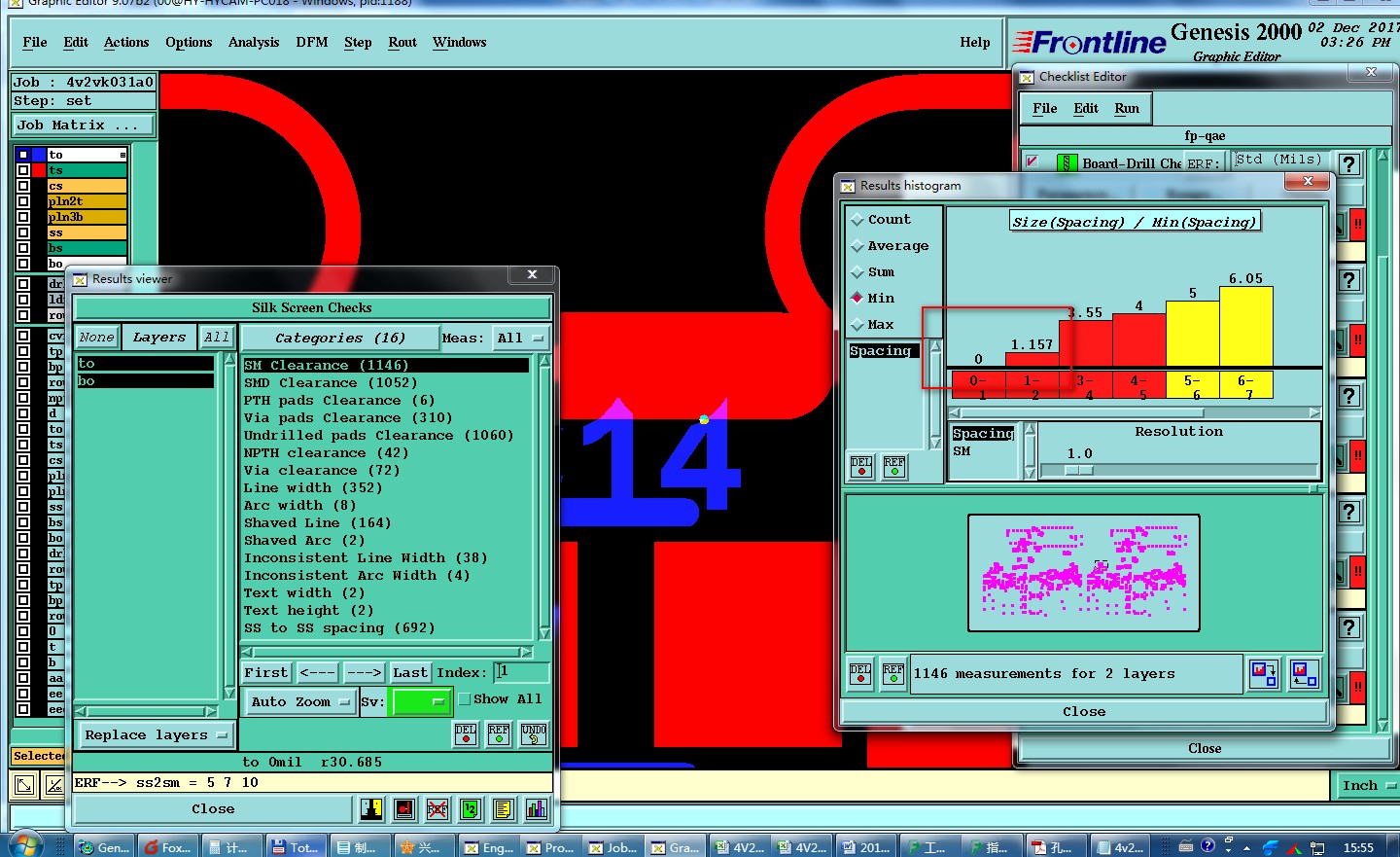The width and height of the screenshot is (1400, 857).
Task: Click the yellow notes icon in Results viewer
Action: (x=504, y=808)
